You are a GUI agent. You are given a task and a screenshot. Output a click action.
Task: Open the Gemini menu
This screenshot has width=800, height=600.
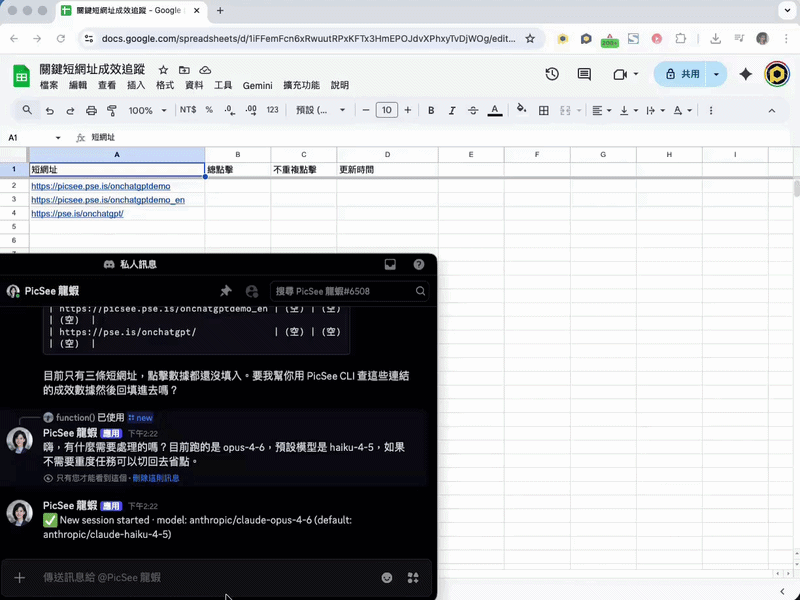pyautogui.click(x=257, y=86)
